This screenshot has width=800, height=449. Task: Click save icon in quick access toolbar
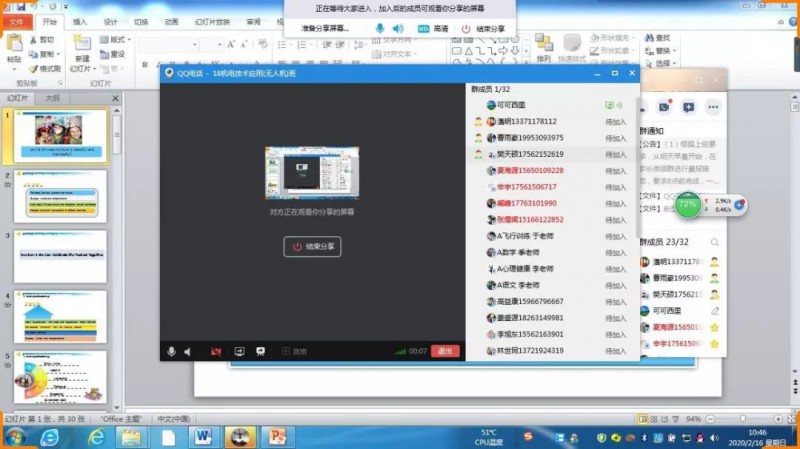point(21,7)
